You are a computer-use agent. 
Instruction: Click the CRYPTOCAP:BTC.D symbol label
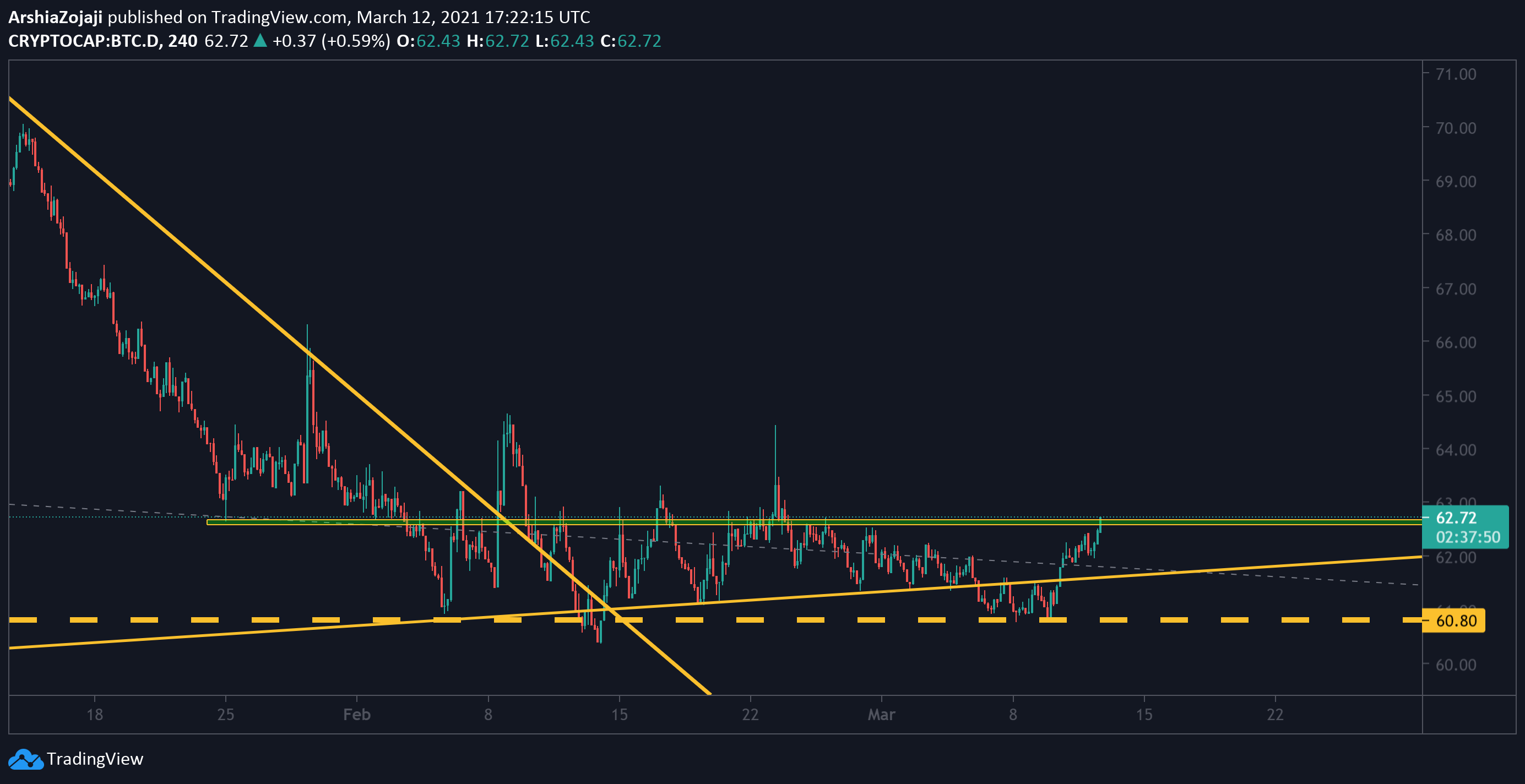[x=84, y=41]
